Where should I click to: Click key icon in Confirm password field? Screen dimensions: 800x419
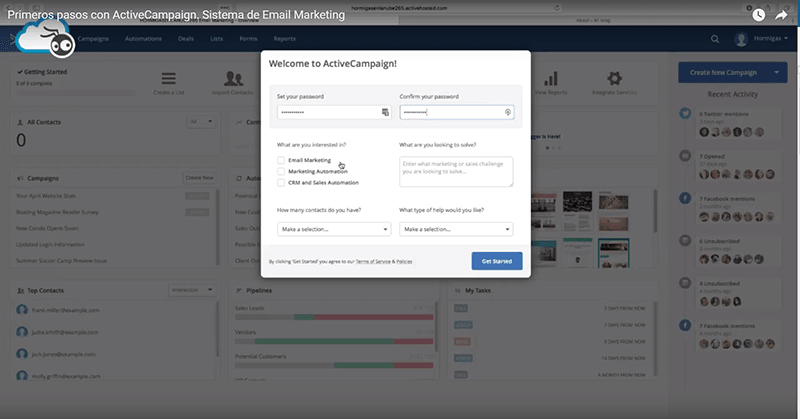(x=508, y=112)
